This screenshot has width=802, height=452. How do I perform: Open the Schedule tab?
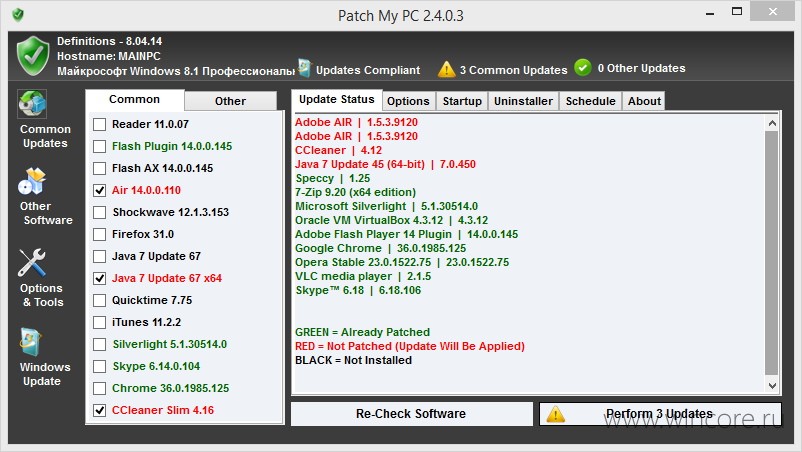[590, 101]
